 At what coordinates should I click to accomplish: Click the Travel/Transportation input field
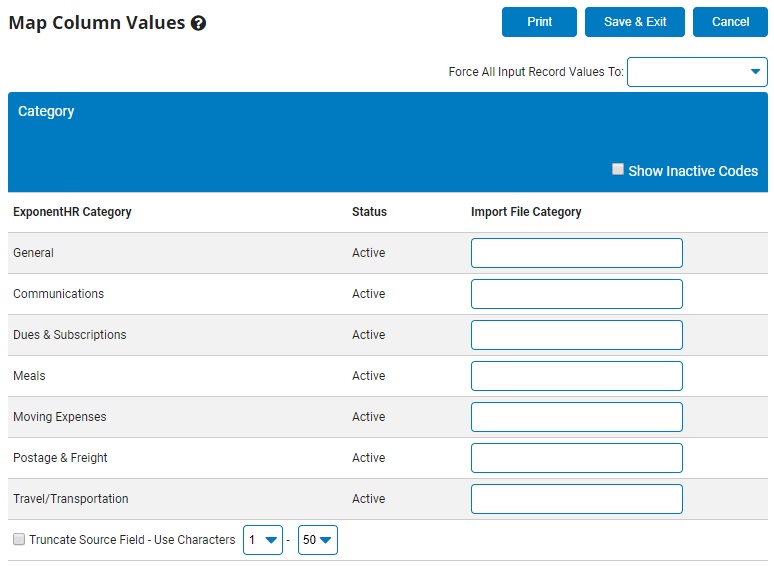[x=576, y=499]
